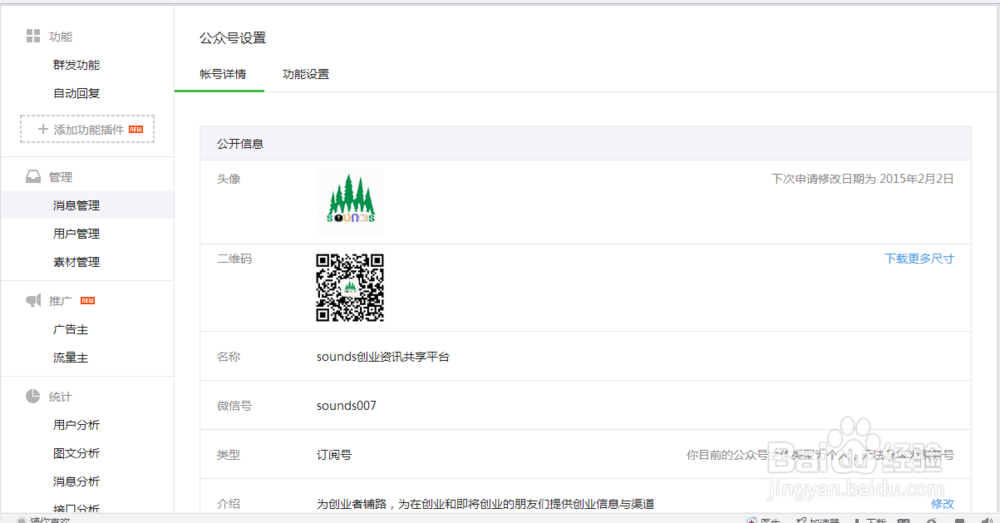Click the 修改 link in 介绍 row
The height and width of the screenshot is (523, 1000).
point(943,504)
